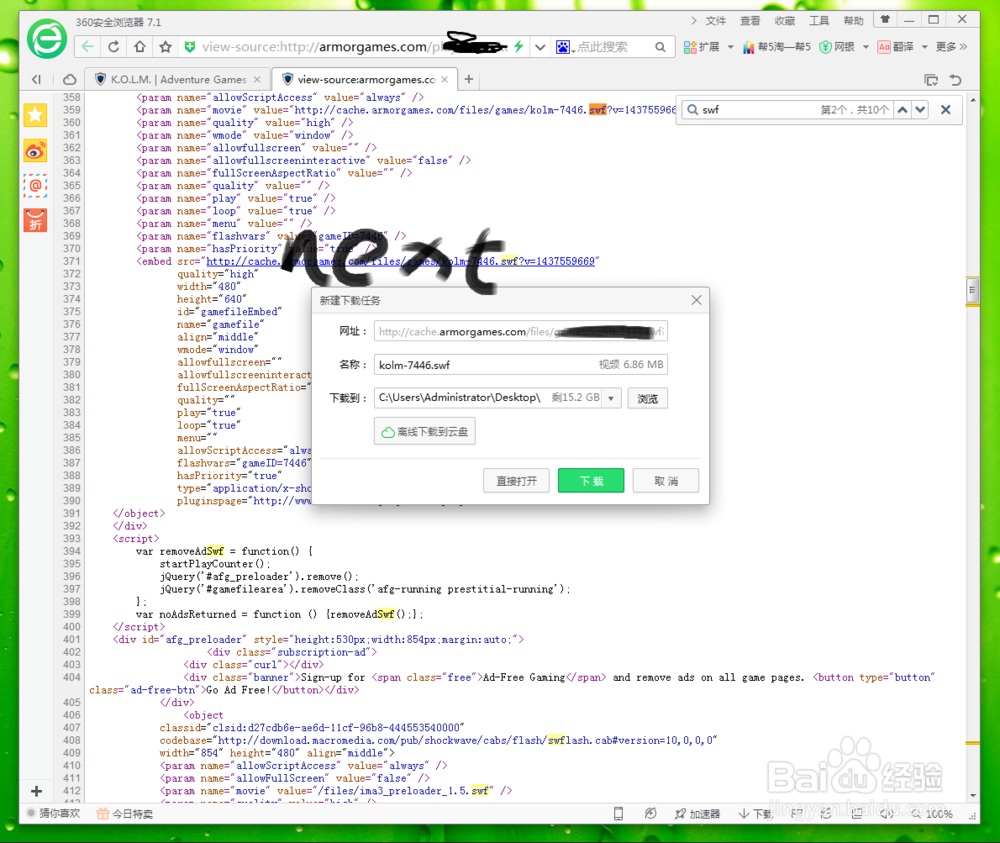
Task: Open the tab list window icon
Action: (x=931, y=80)
